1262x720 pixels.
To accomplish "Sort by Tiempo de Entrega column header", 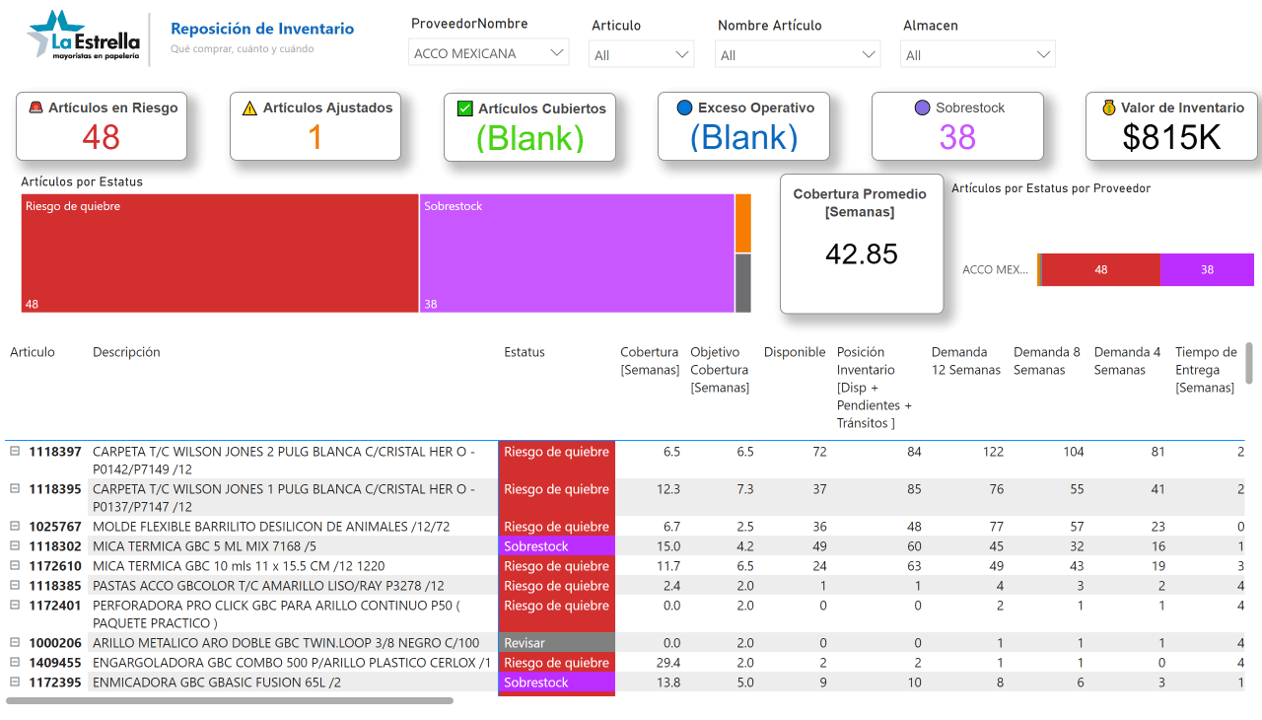I will click(x=1206, y=370).
